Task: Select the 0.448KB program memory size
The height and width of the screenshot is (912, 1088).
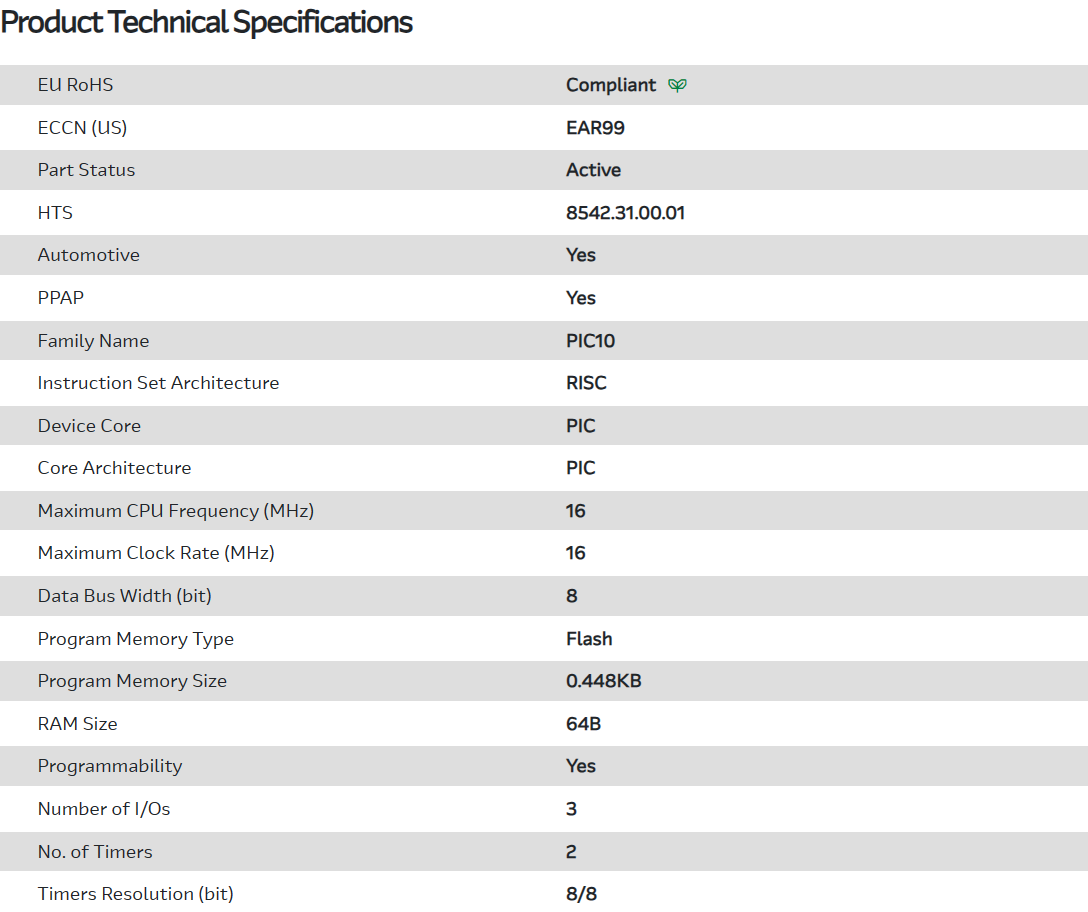Action: point(603,681)
